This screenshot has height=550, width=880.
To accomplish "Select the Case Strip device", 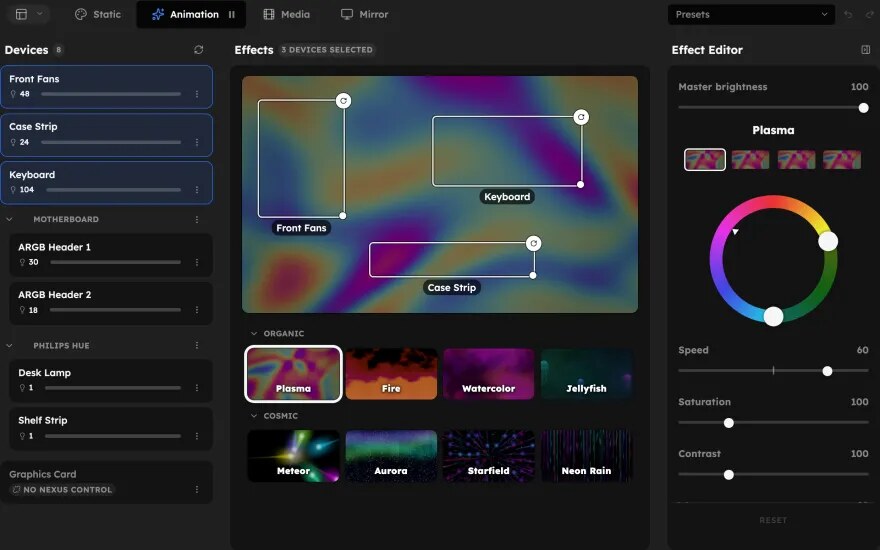I will (107, 135).
